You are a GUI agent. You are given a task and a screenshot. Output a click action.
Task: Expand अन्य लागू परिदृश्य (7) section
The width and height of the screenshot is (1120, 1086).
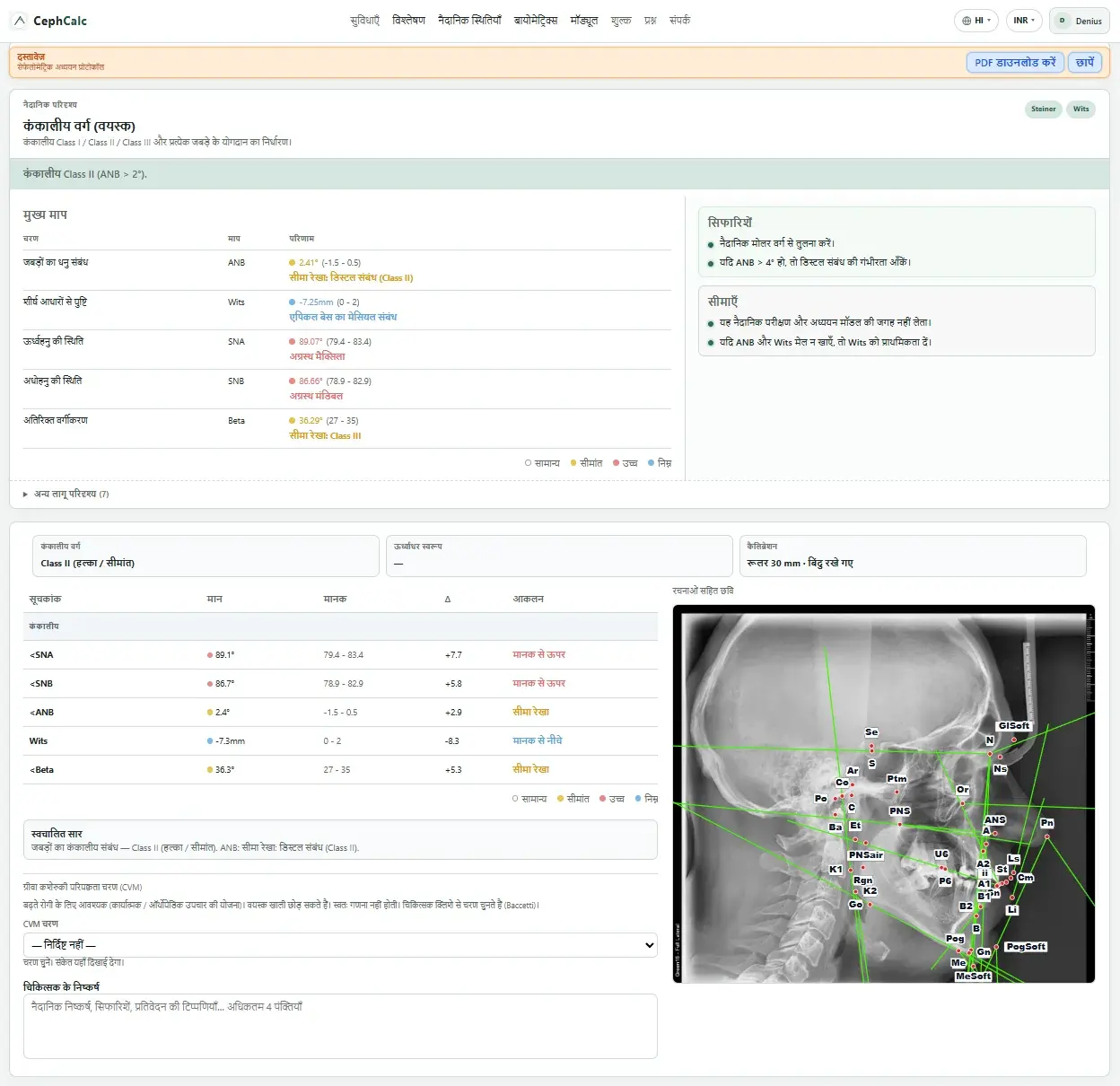pos(66,495)
